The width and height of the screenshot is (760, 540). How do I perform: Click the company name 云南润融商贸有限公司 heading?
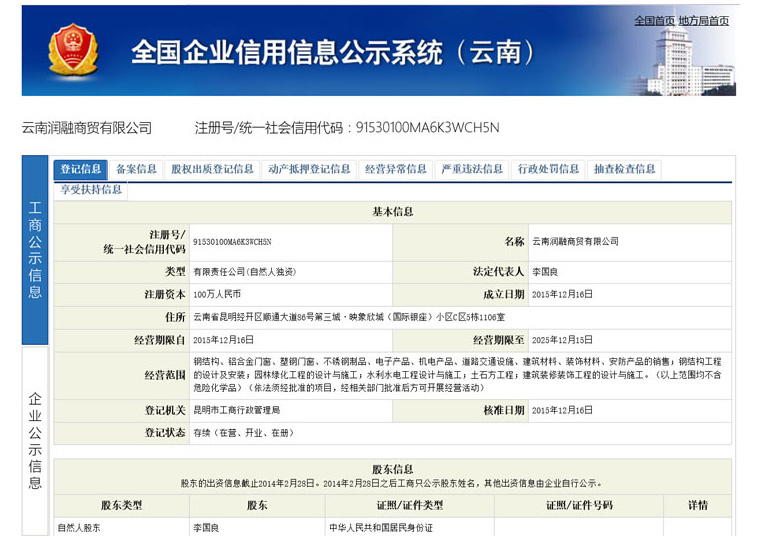87,127
